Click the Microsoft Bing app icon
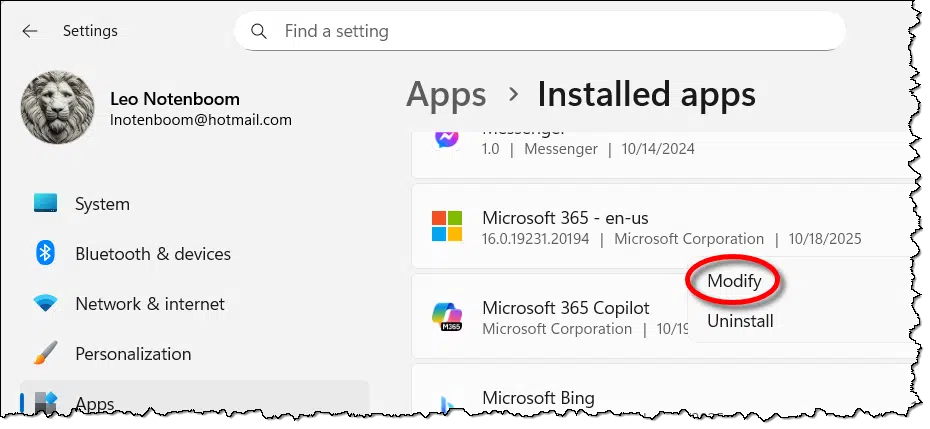Screen dimensions: 930x429 tap(446, 402)
